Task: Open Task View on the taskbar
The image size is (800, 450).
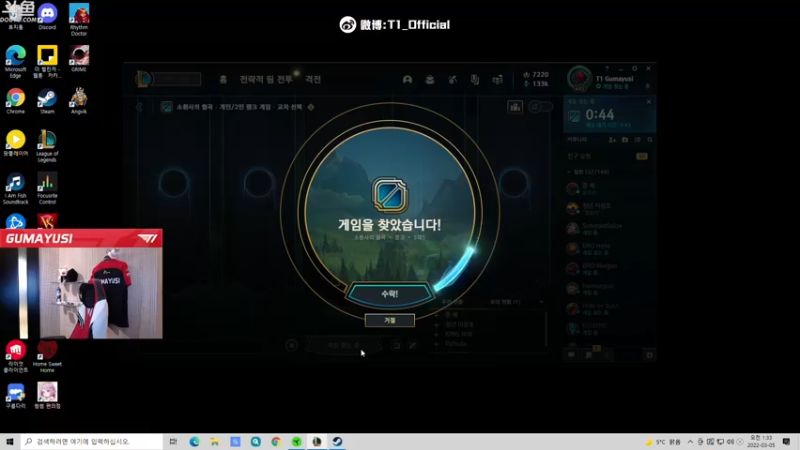Action: click(173, 441)
